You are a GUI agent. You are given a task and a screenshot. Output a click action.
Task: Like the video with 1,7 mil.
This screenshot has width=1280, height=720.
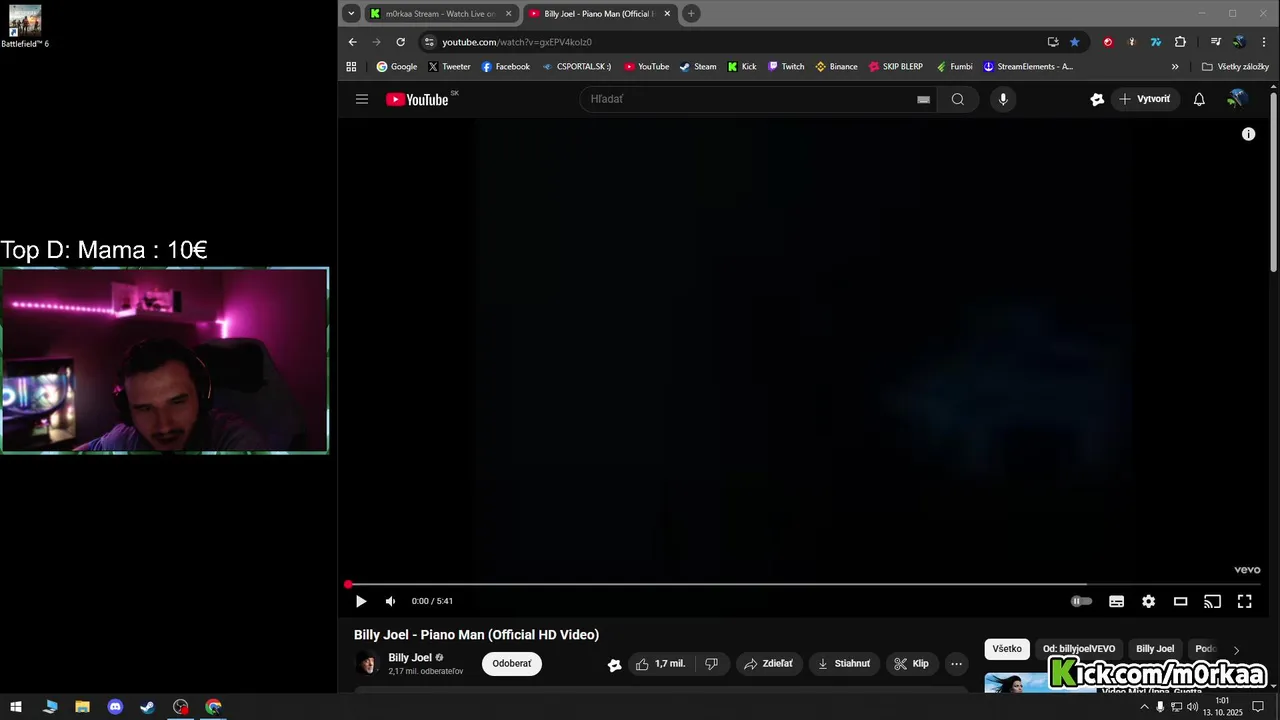click(660, 664)
